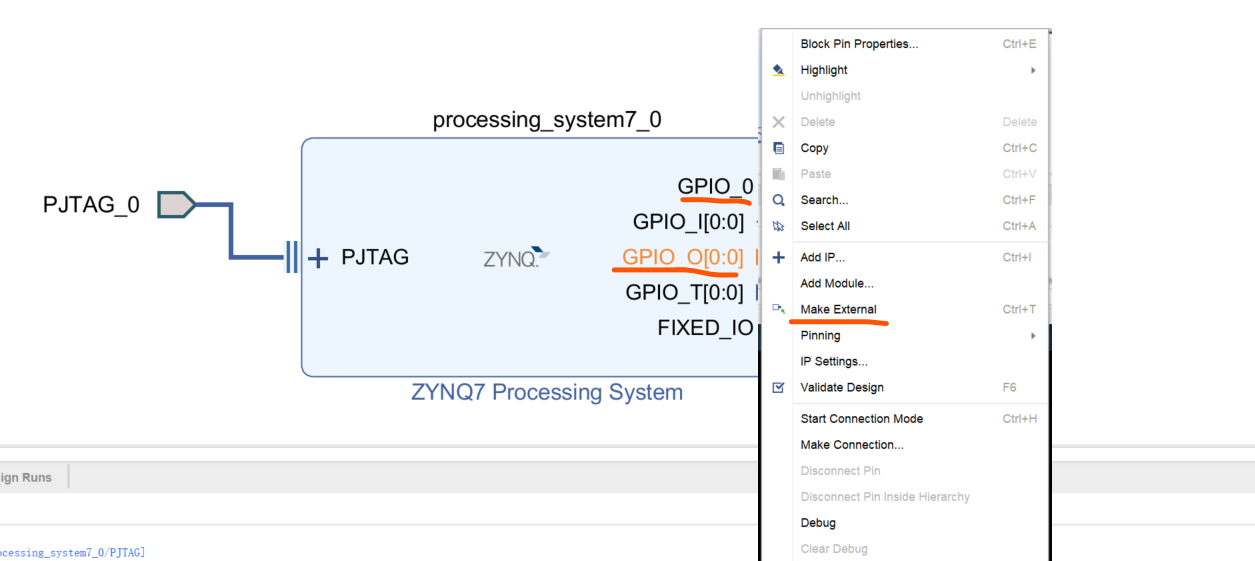
Task: Select IP Settings from the menu
Action: click(833, 361)
